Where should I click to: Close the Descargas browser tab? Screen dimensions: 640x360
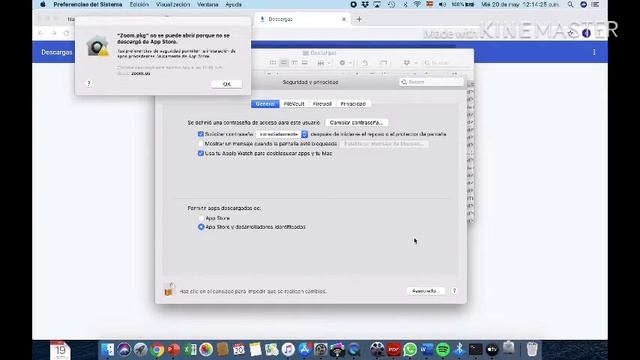tap(344, 19)
